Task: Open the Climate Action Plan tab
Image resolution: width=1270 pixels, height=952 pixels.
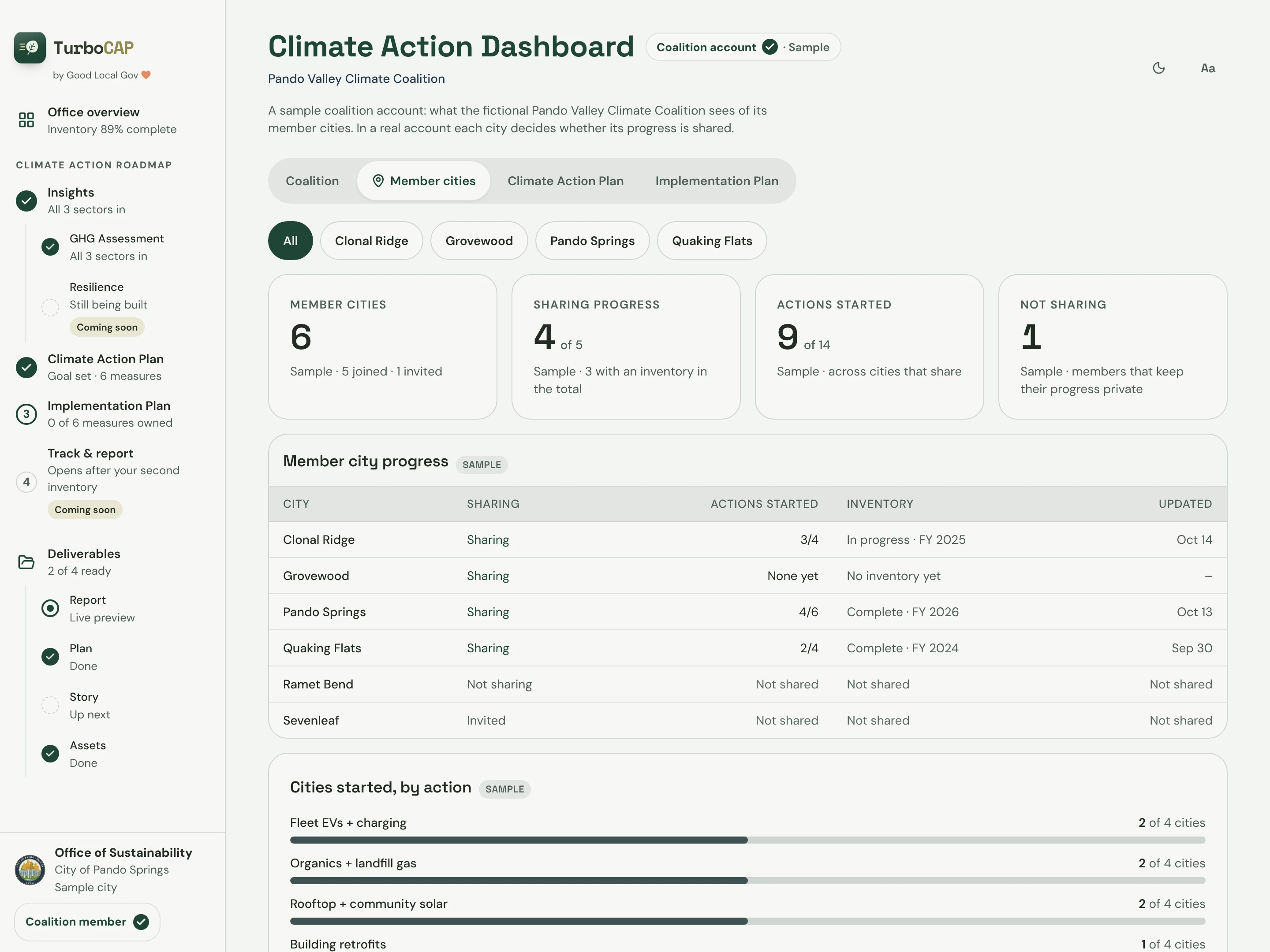Action: click(x=565, y=181)
